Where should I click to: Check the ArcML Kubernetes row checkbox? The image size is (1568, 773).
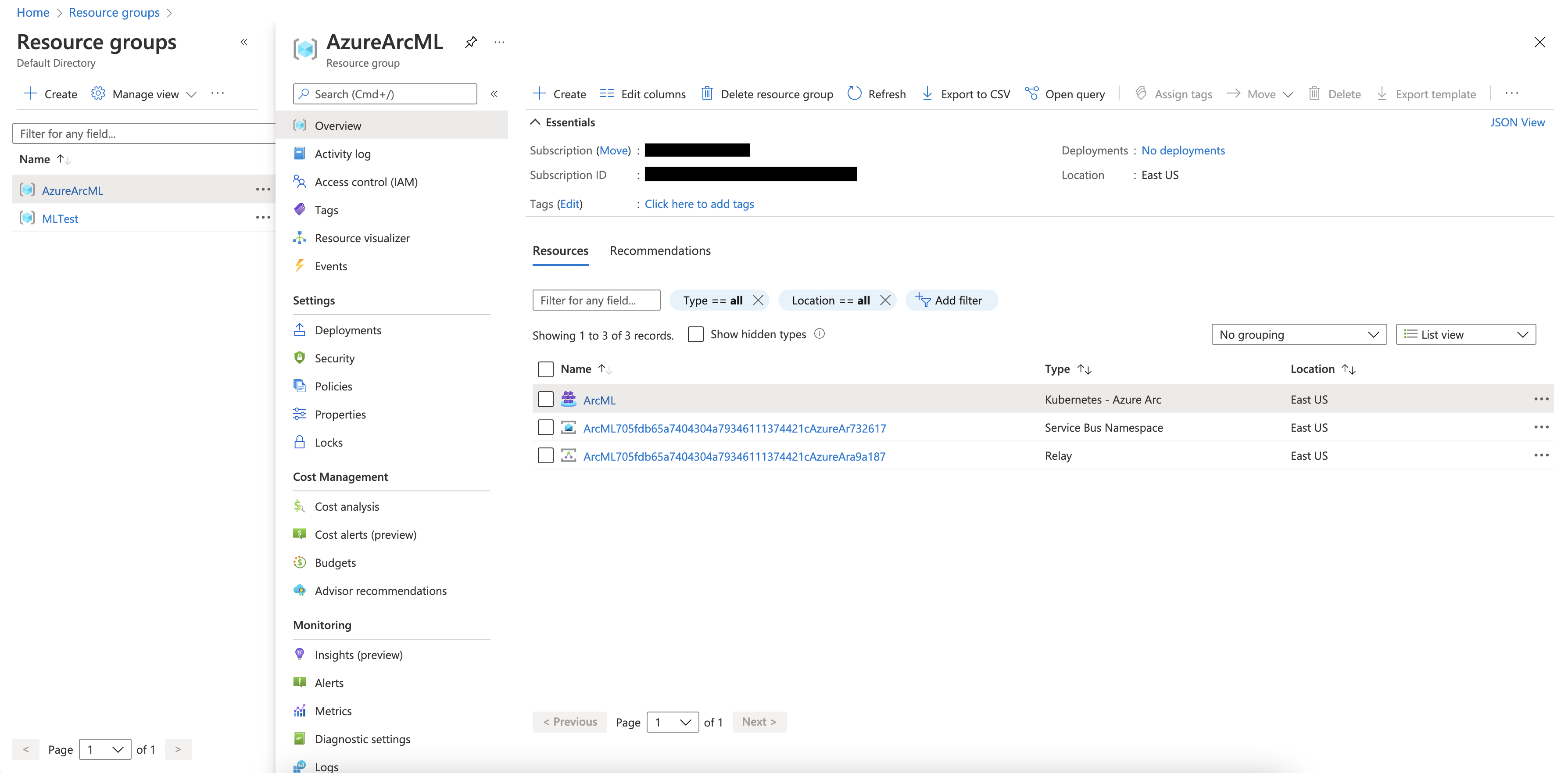pyautogui.click(x=545, y=399)
